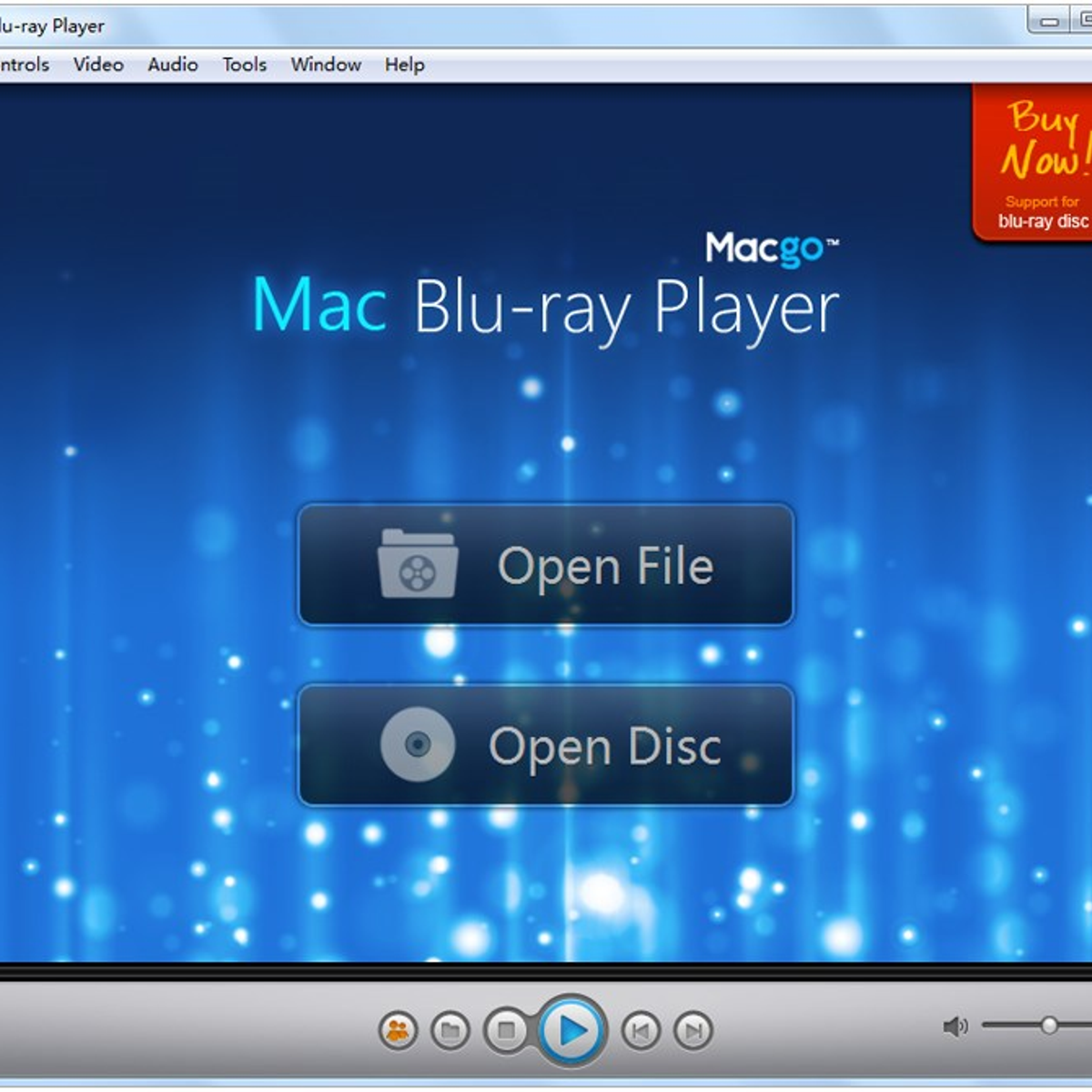The height and width of the screenshot is (1092, 1092).
Task: Skip to previous chapter button
Action: 641,1030
